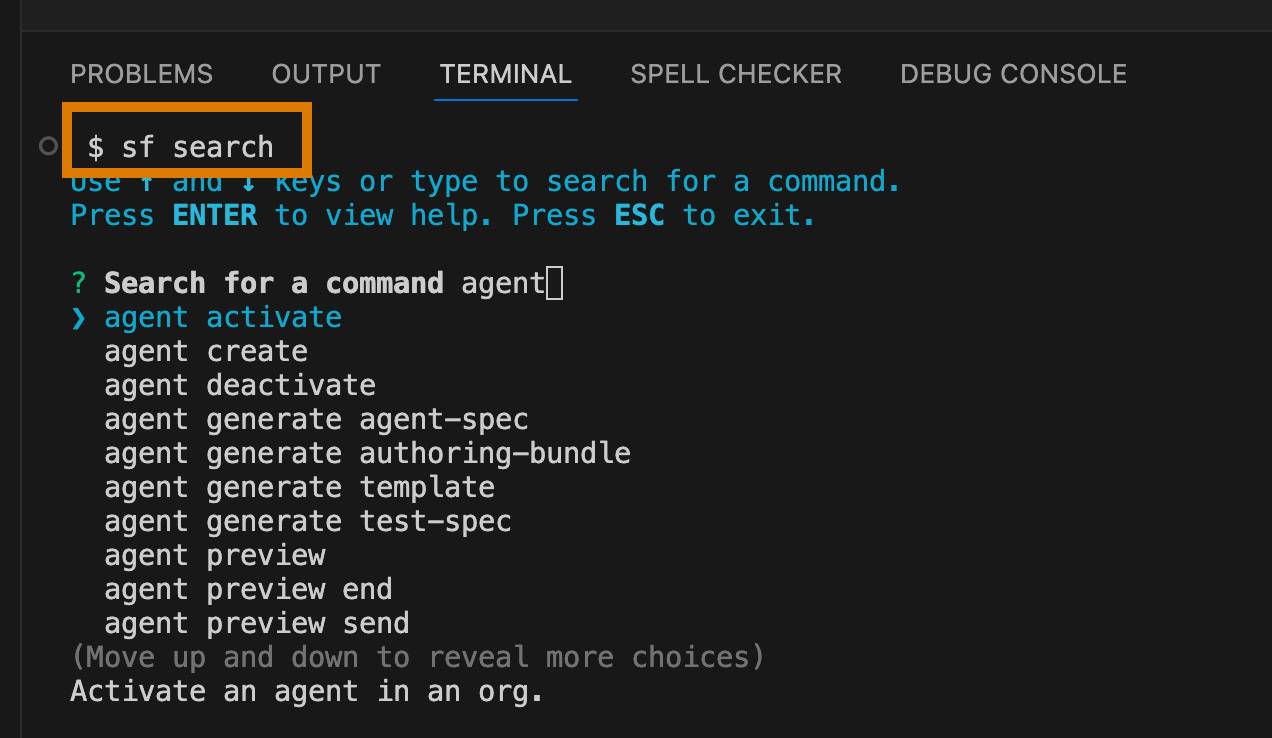The width and height of the screenshot is (1272, 738).
Task: Select the TERMINAL tab
Action: point(505,74)
